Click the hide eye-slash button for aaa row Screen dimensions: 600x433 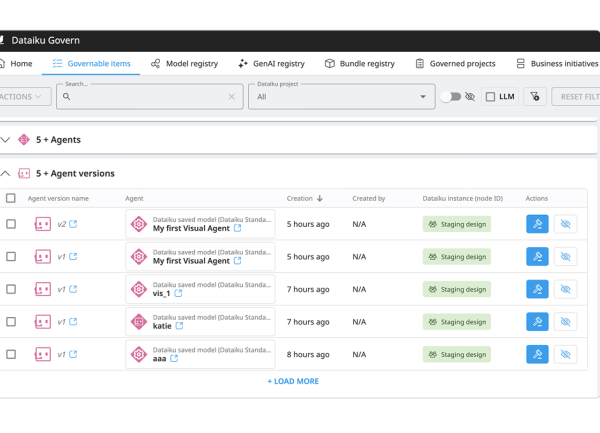point(565,354)
